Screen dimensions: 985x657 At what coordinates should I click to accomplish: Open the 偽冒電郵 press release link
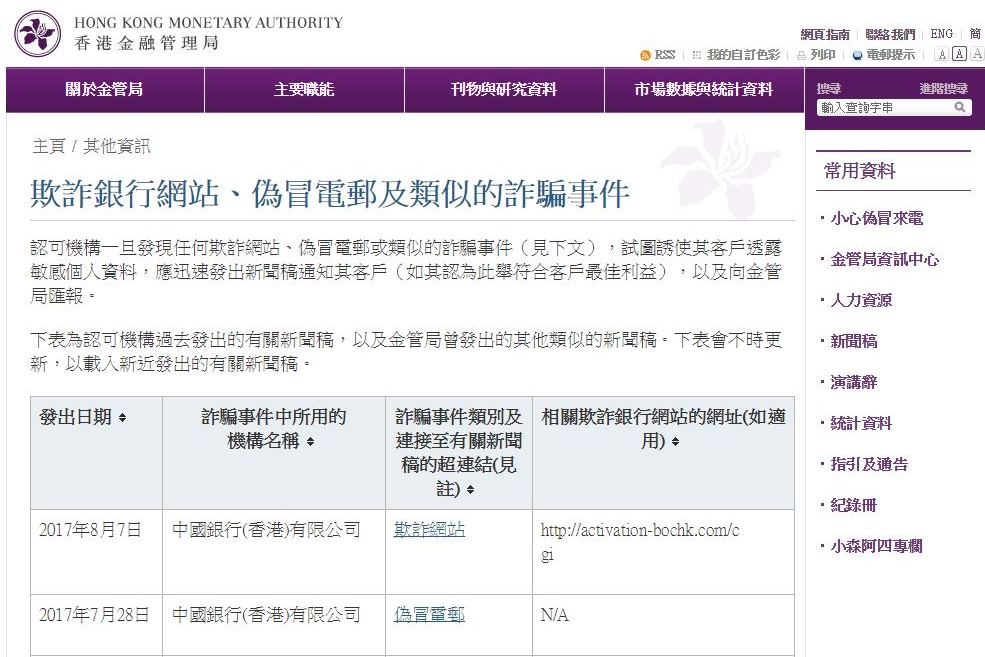[x=429, y=615]
